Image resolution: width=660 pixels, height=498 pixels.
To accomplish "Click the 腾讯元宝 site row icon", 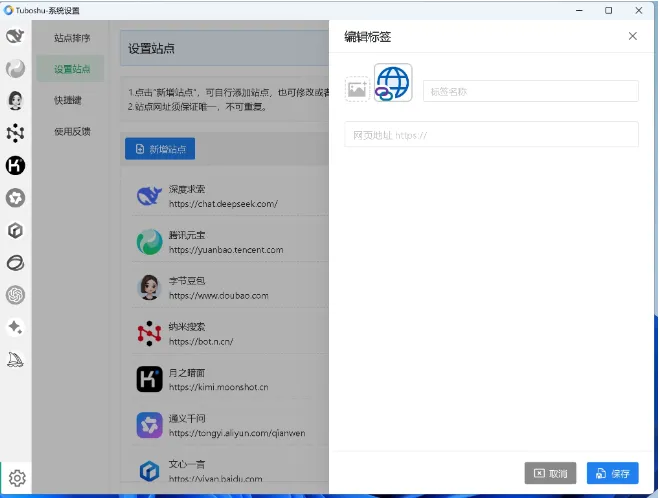I will tap(149, 242).
